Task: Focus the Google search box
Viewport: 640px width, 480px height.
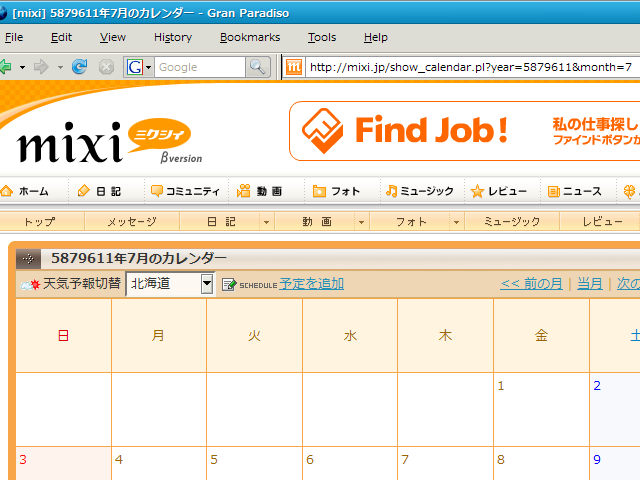Action: tap(200, 67)
